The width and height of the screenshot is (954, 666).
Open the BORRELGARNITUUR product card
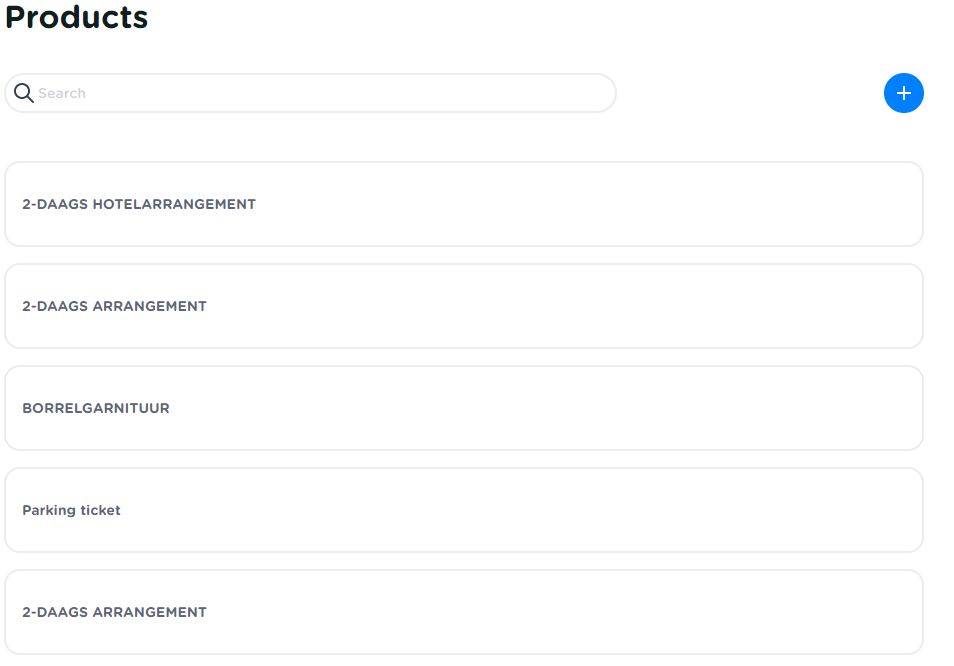[463, 408]
